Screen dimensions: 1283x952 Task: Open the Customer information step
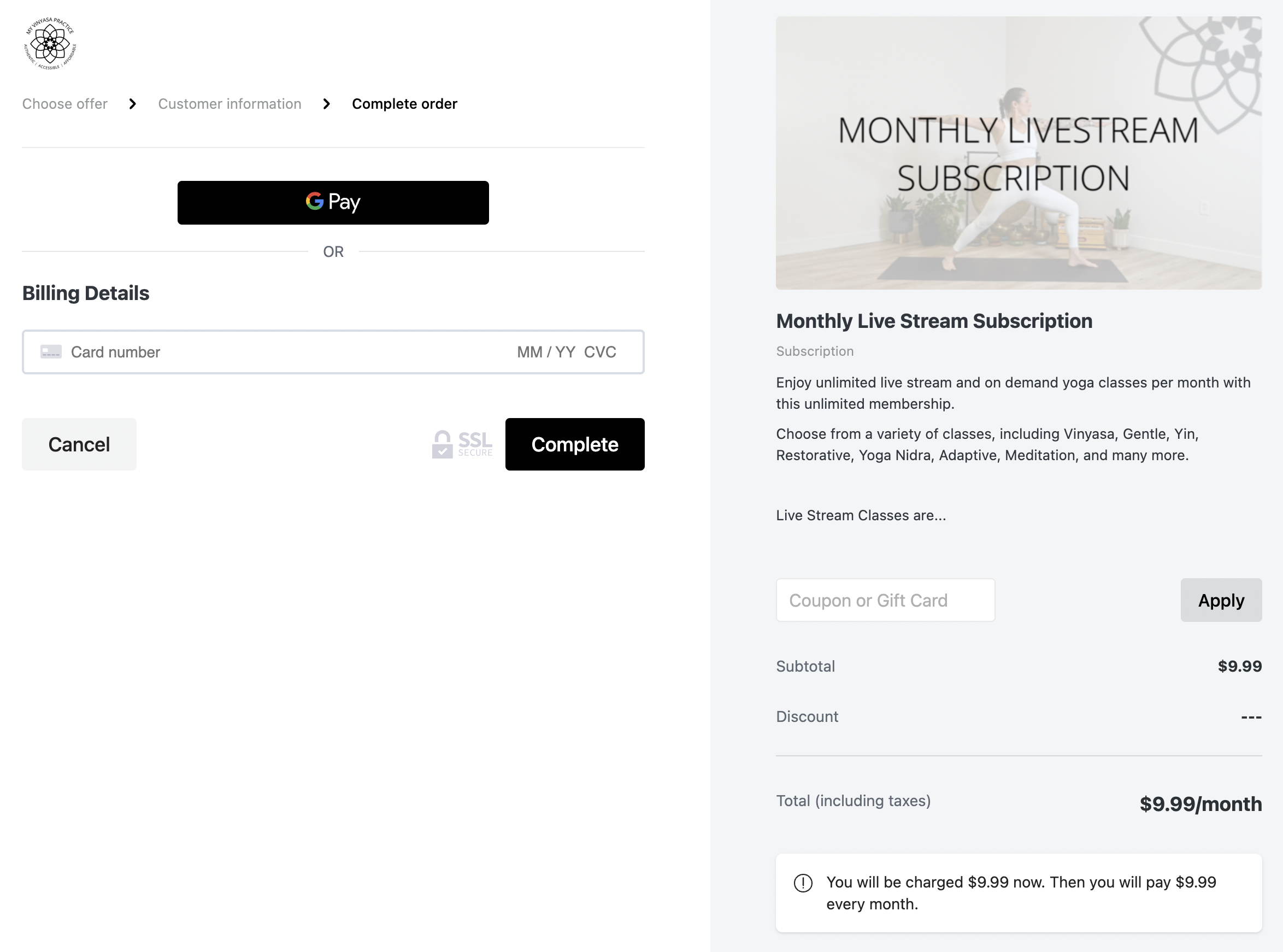(230, 104)
